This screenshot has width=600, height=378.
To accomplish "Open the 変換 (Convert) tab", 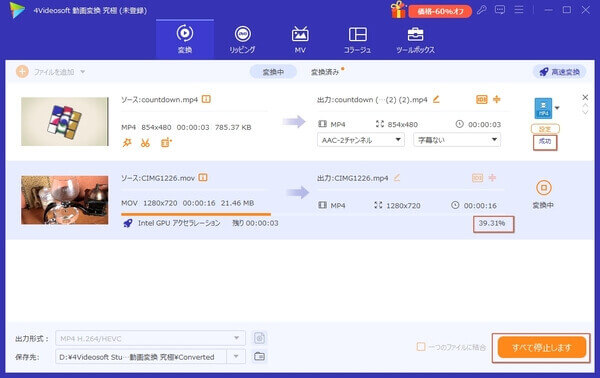I will 185,39.
